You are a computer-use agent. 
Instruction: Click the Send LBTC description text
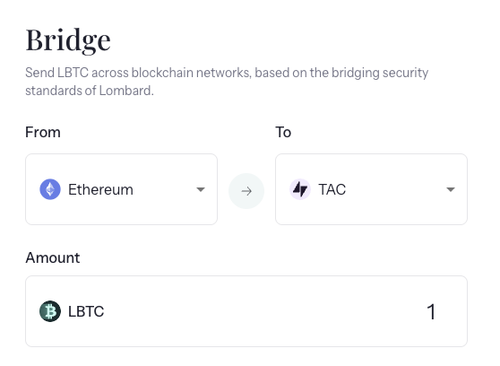[x=227, y=81]
